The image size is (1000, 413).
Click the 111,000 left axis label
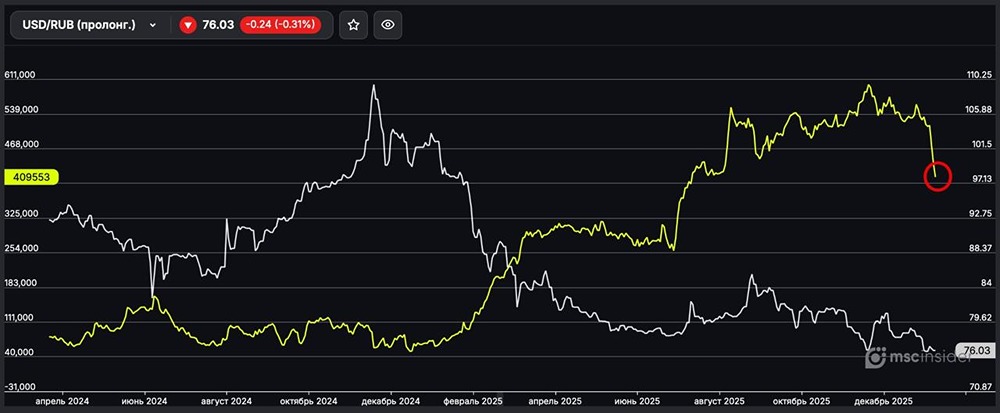(x=20, y=317)
